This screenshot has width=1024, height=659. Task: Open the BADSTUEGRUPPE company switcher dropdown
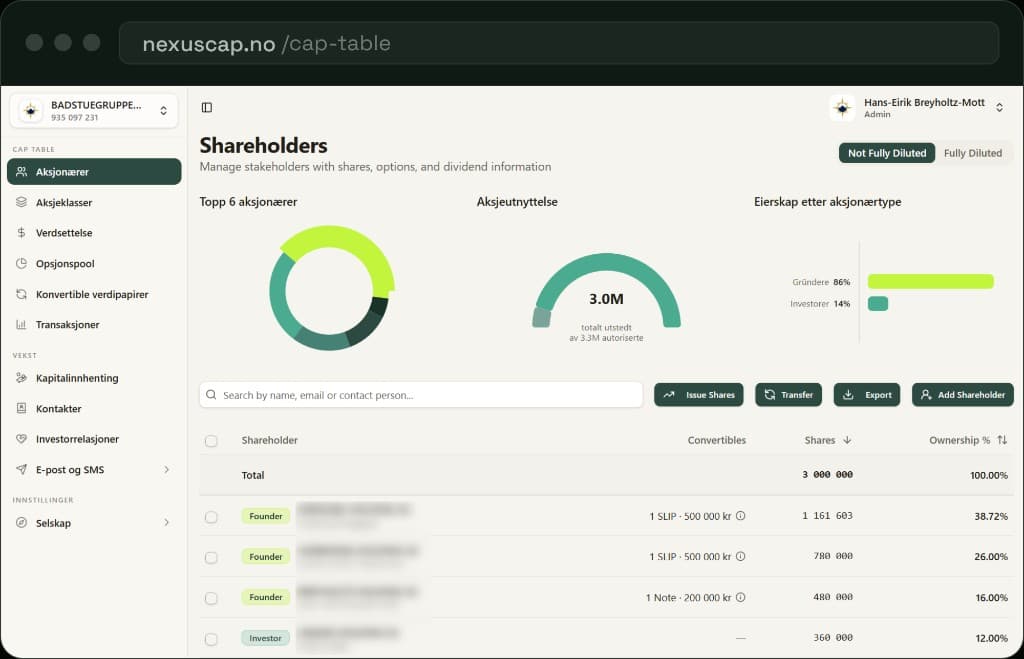[94, 110]
